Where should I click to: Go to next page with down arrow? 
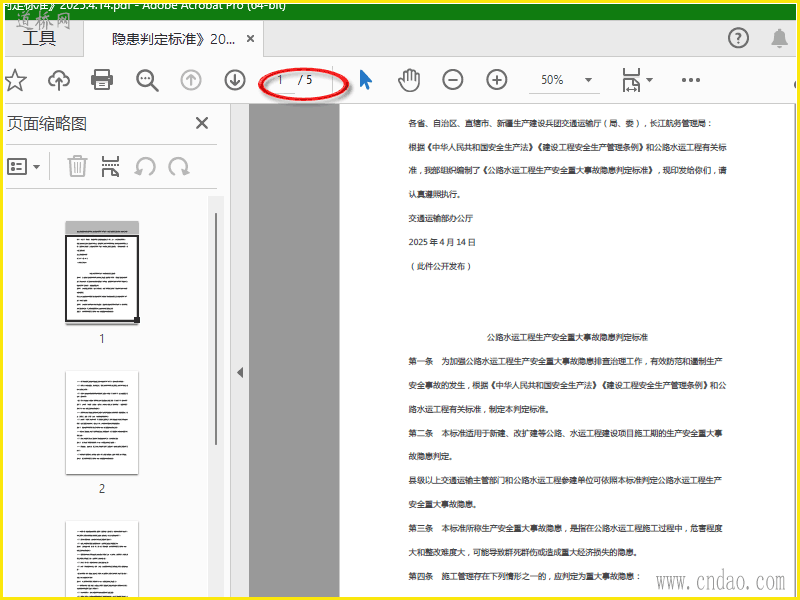tap(235, 80)
